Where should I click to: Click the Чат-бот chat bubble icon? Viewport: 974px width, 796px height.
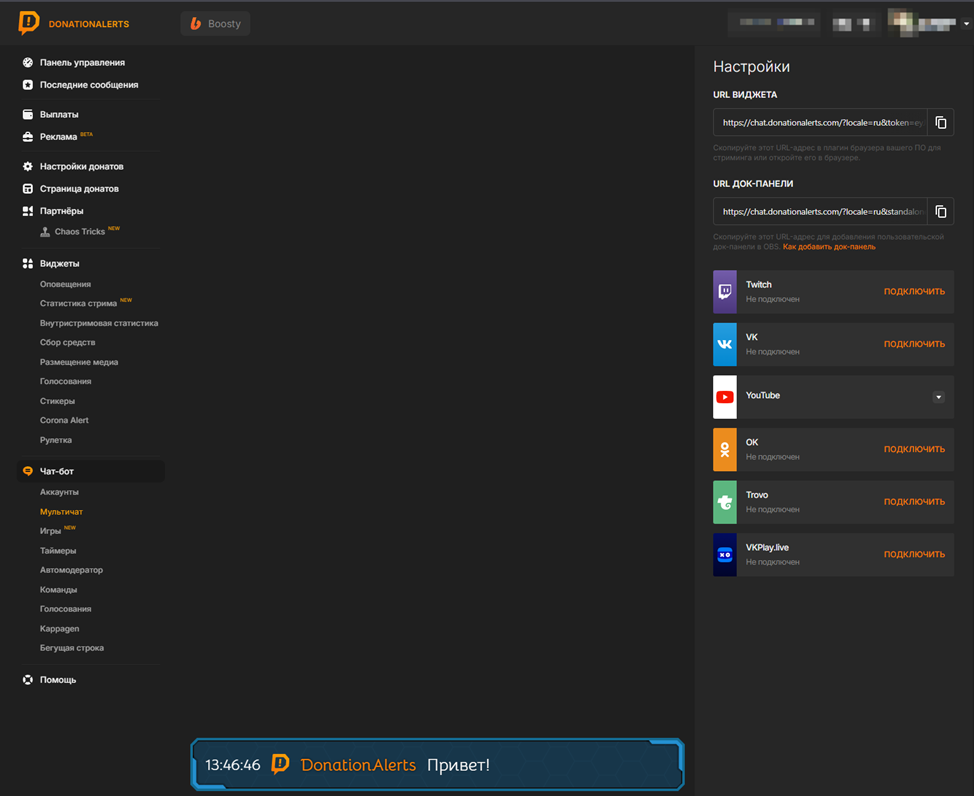point(28,471)
